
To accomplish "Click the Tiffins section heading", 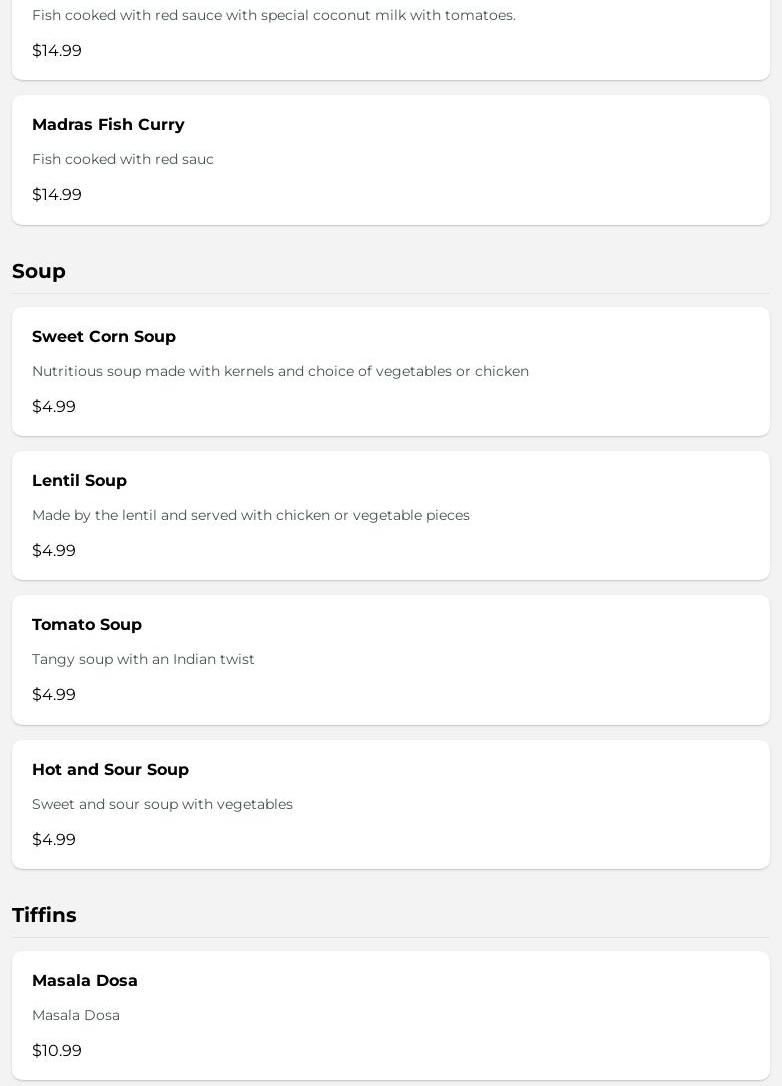I will 44,916.
